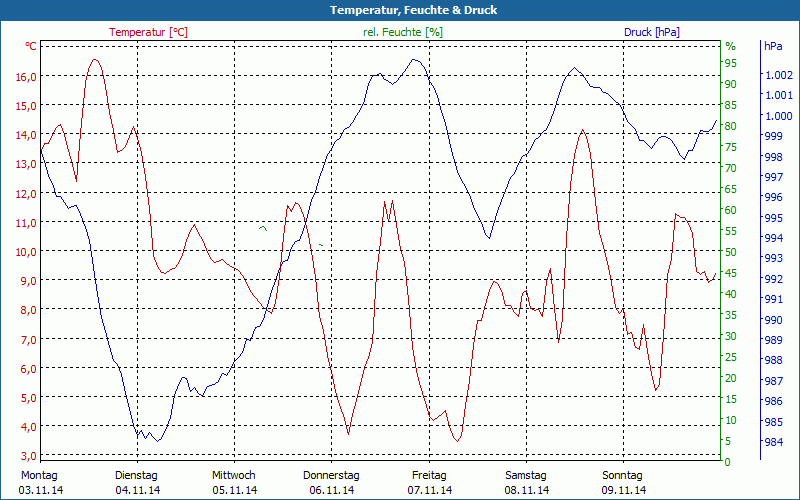Click the 10,0 temperature axis value
800x500 pixels.
click(x=27, y=252)
